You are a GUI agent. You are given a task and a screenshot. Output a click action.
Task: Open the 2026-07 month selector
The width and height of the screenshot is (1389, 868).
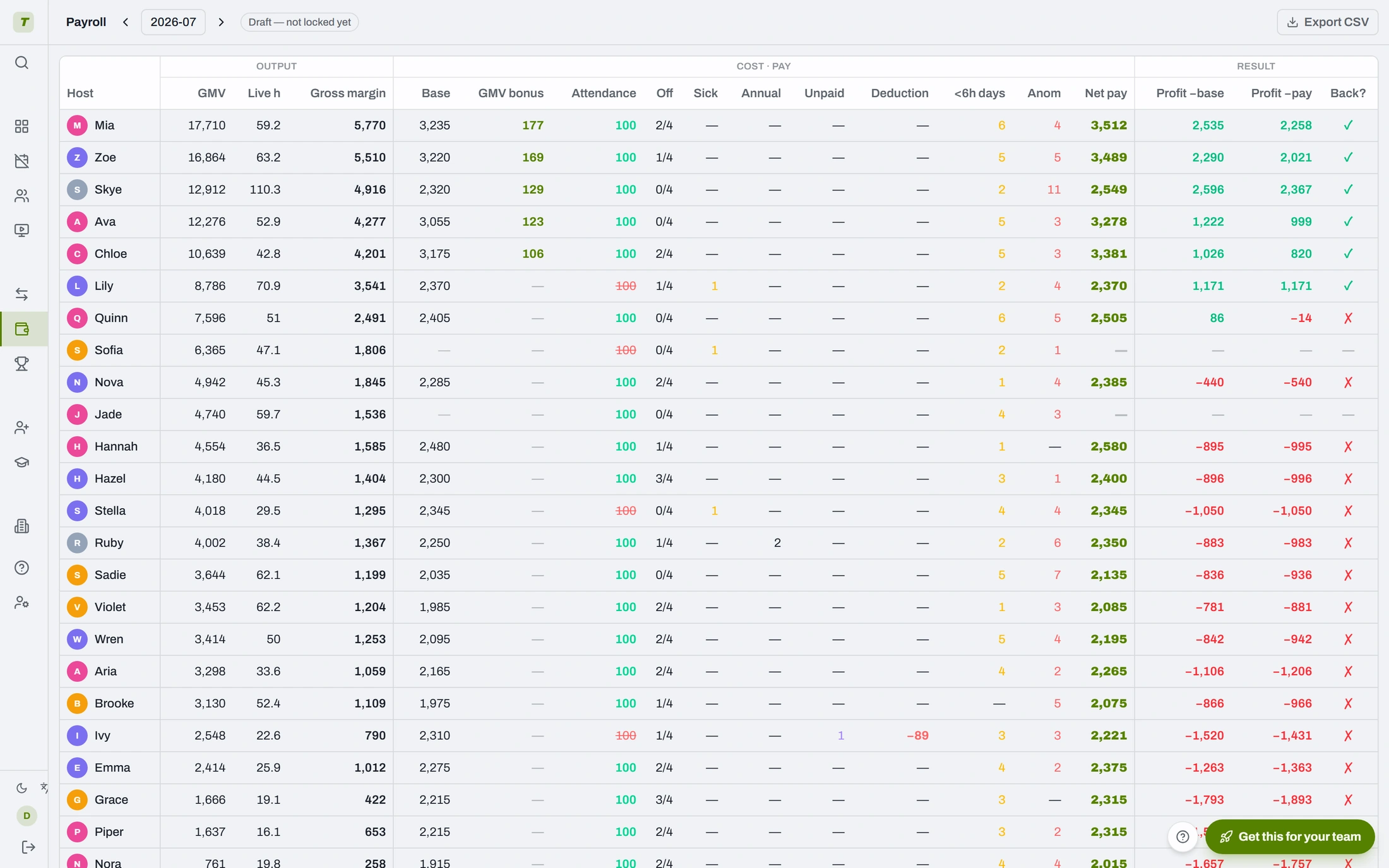[x=173, y=22]
